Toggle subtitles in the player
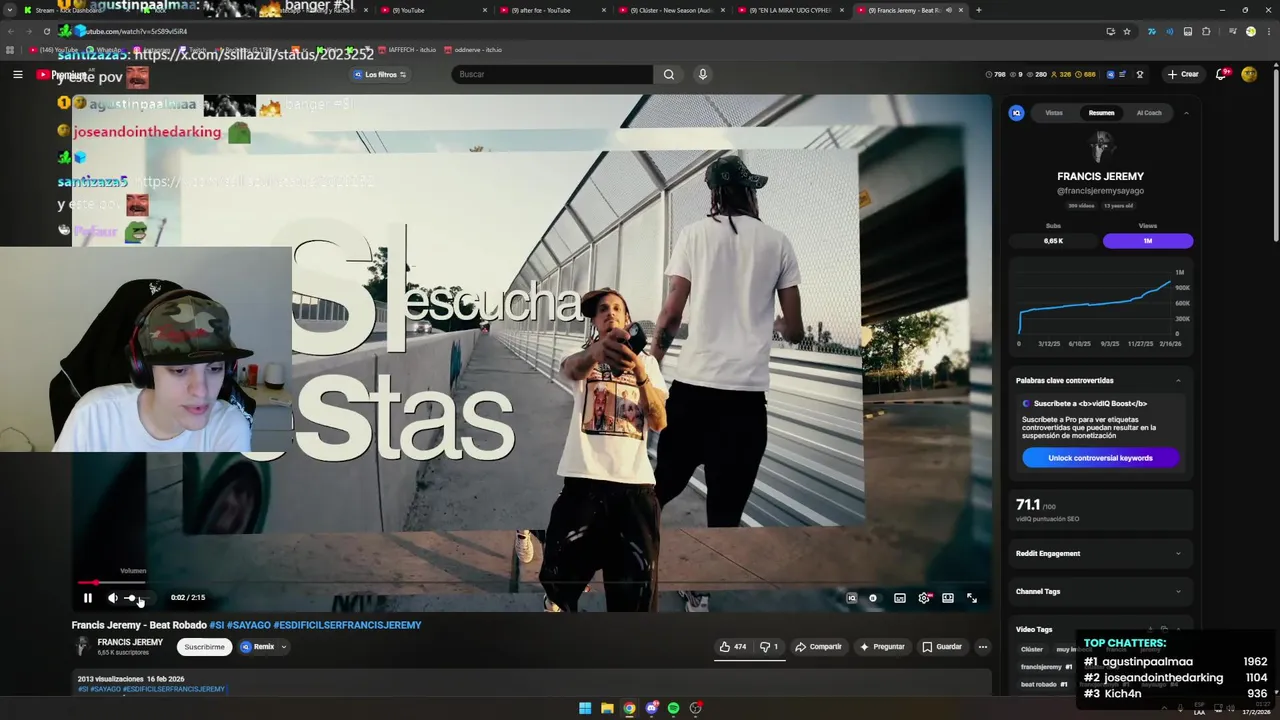The height and width of the screenshot is (720, 1280). (900, 598)
